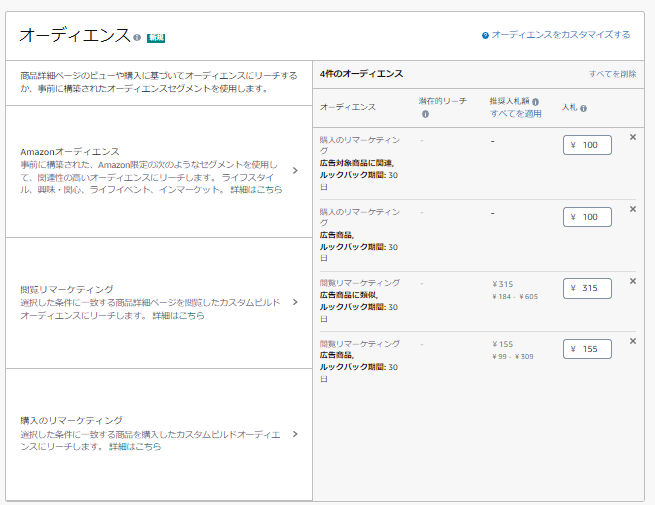The width and height of the screenshot is (655, 505).
Task: Click the suggested bid ¥155 value
Action: coord(503,344)
